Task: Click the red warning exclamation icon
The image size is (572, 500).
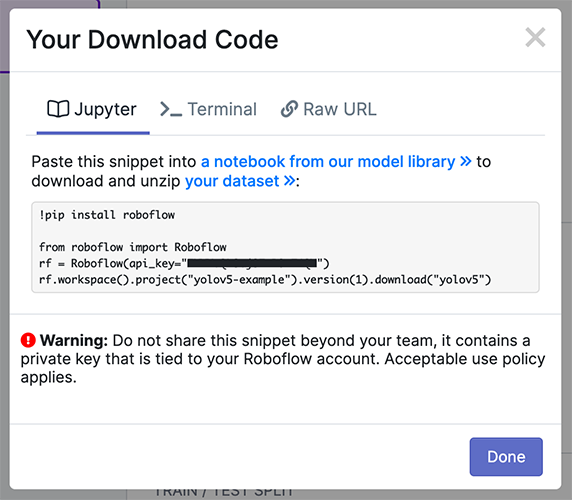Action: (x=28, y=340)
